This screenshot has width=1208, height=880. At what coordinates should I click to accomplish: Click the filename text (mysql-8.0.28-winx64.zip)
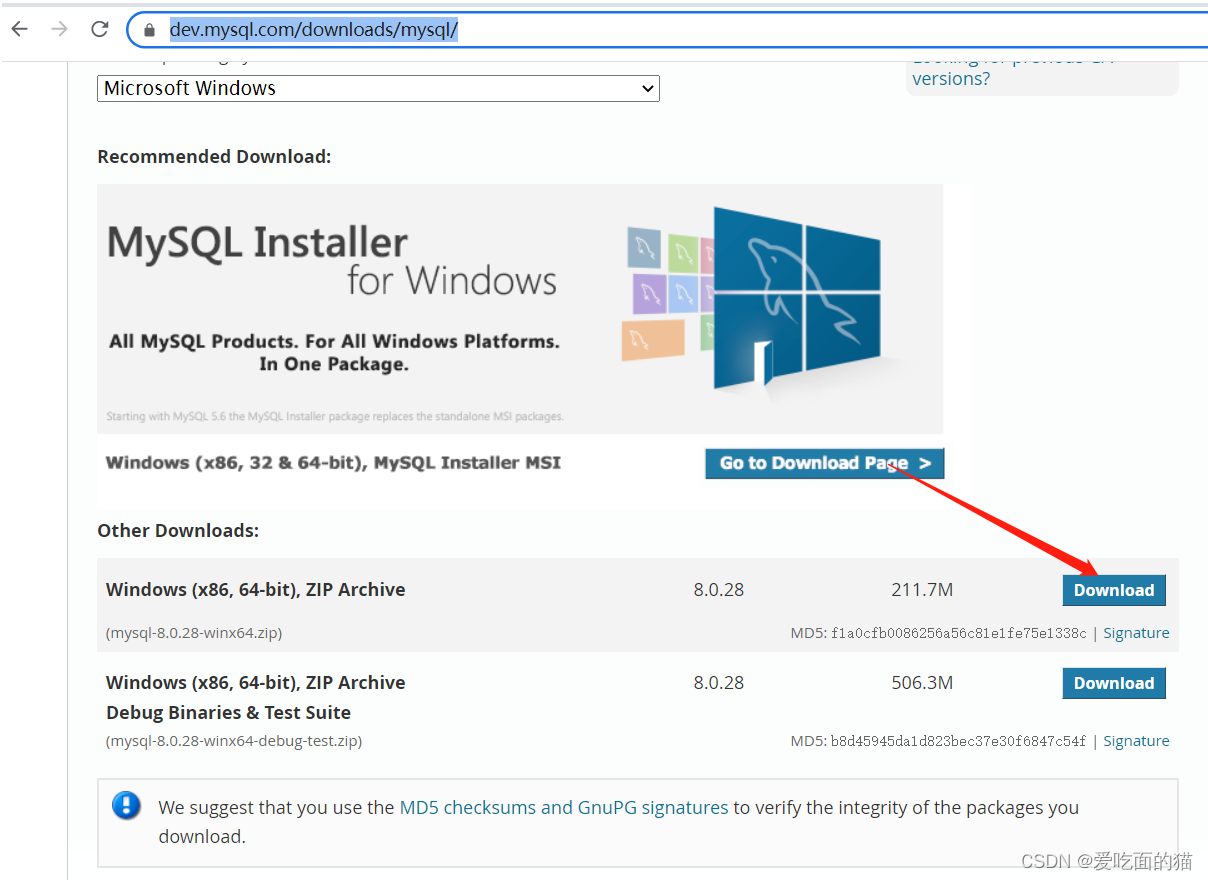pyautogui.click(x=194, y=633)
